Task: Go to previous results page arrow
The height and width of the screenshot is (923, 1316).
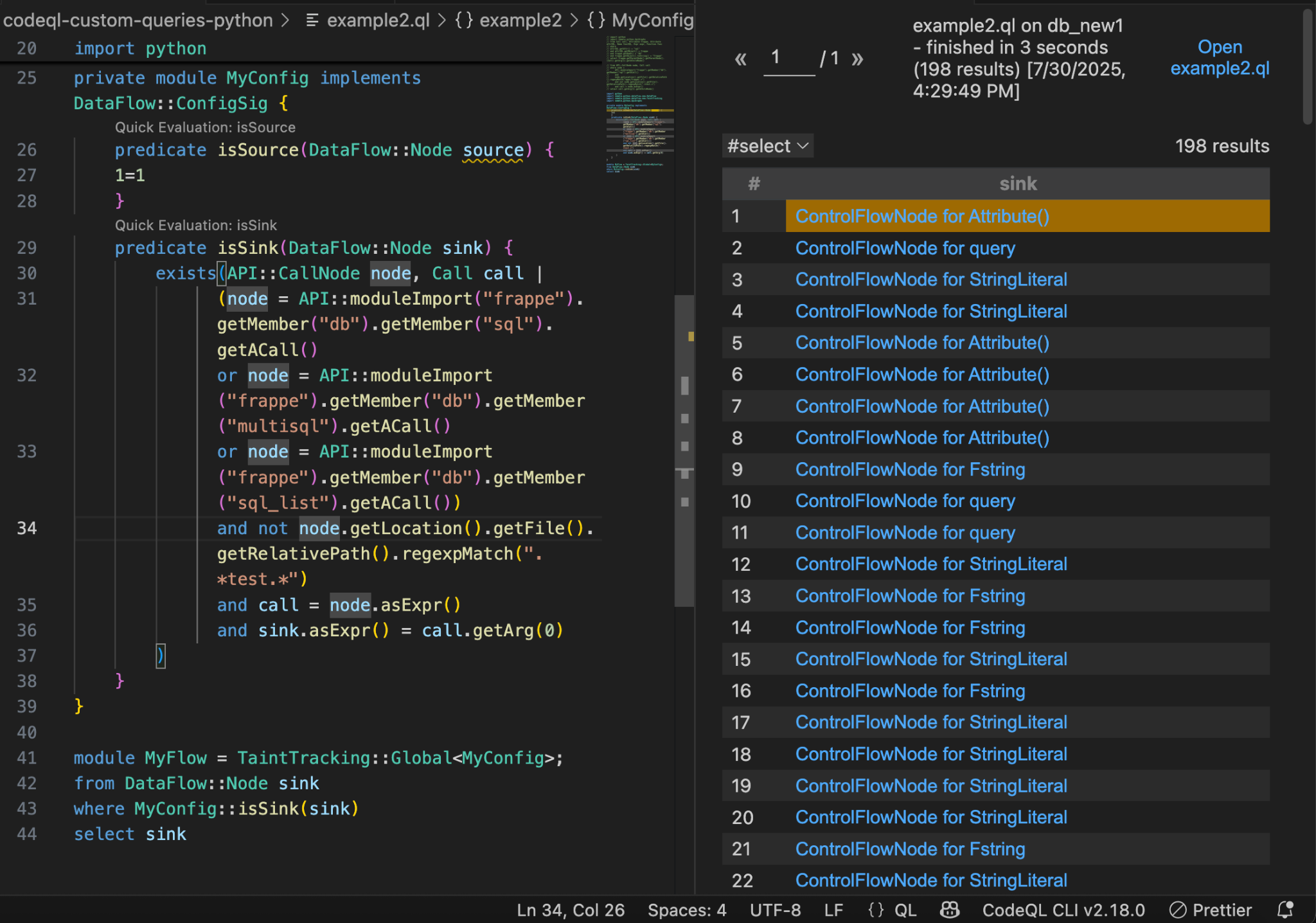Action: tap(740, 59)
